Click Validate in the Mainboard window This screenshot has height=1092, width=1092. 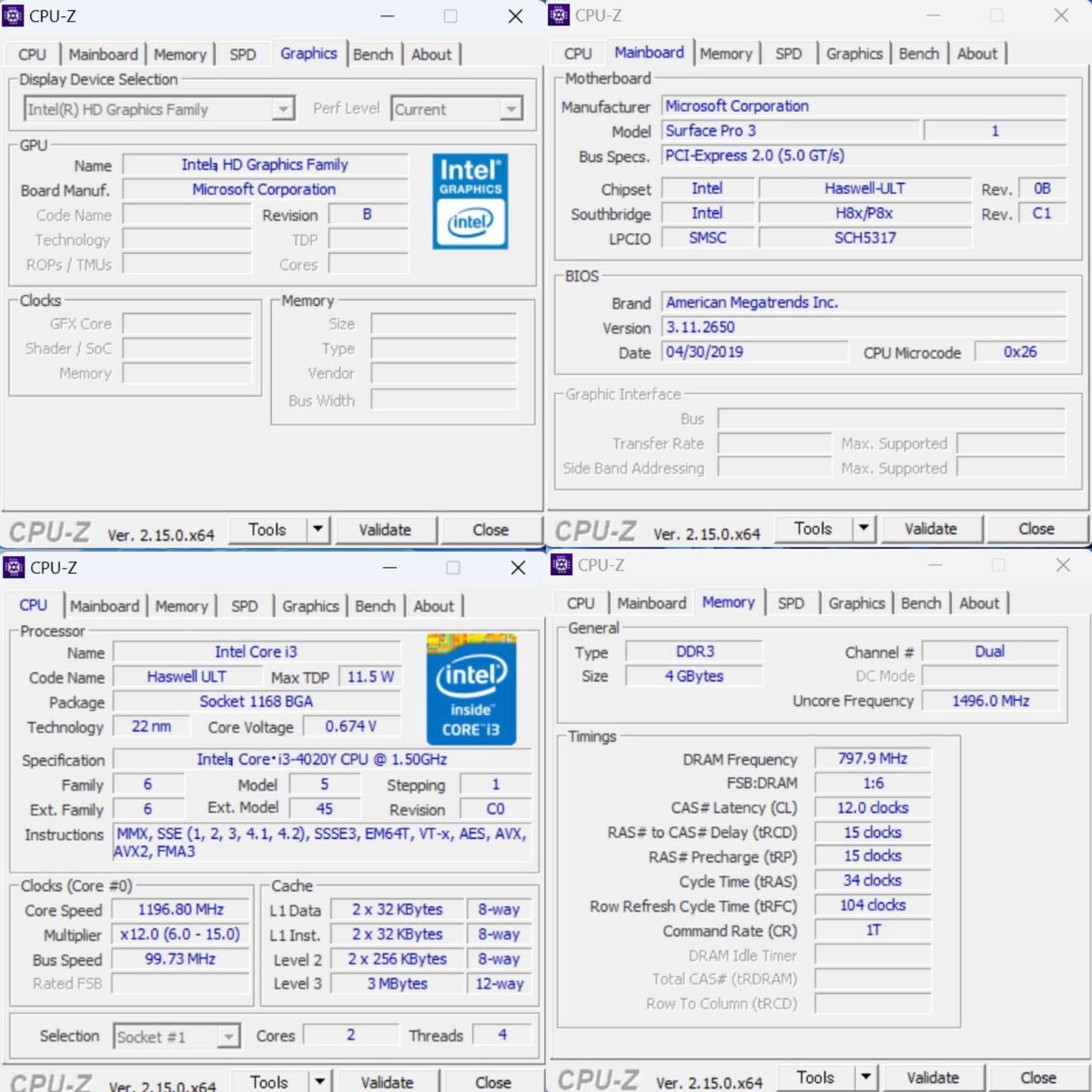[x=931, y=529]
